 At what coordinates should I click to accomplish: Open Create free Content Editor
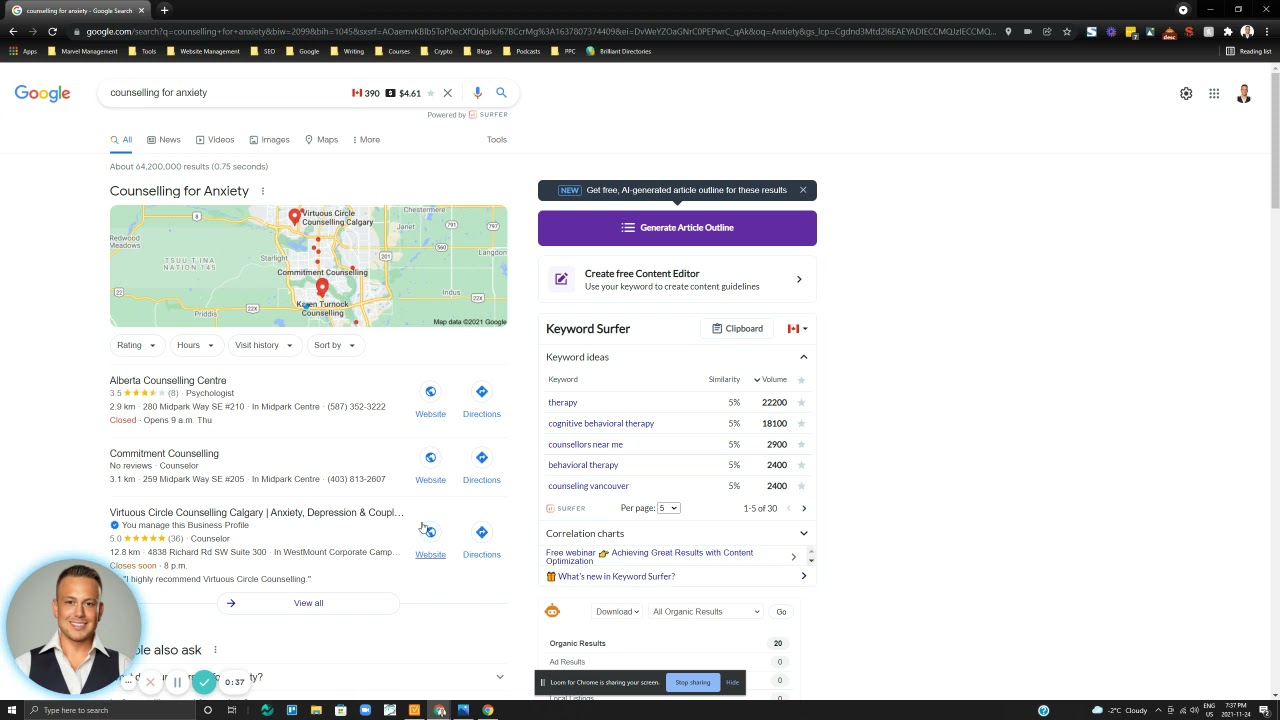click(677, 280)
